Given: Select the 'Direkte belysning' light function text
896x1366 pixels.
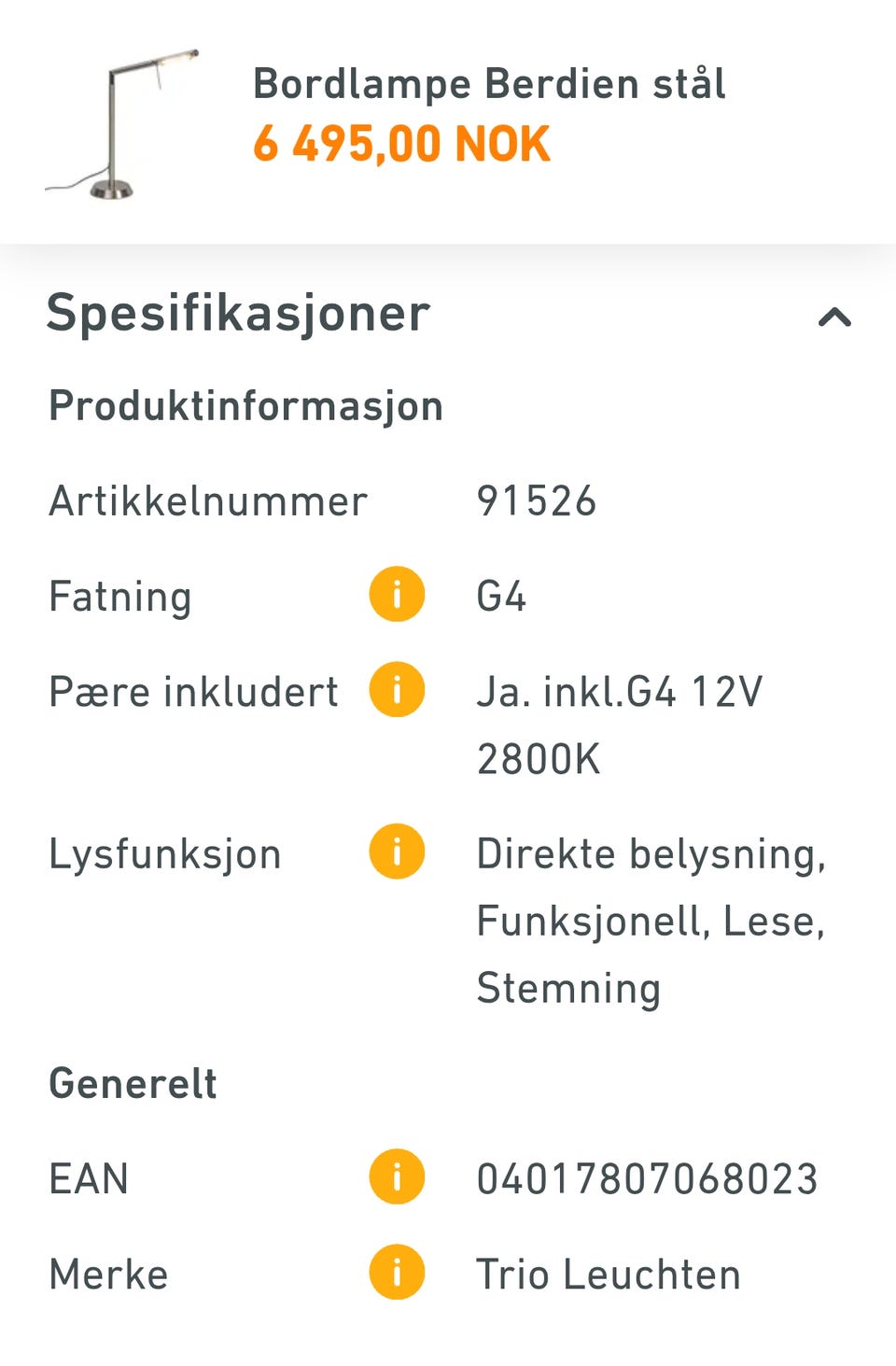Looking at the screenshot, I should (x=651, y=854).
